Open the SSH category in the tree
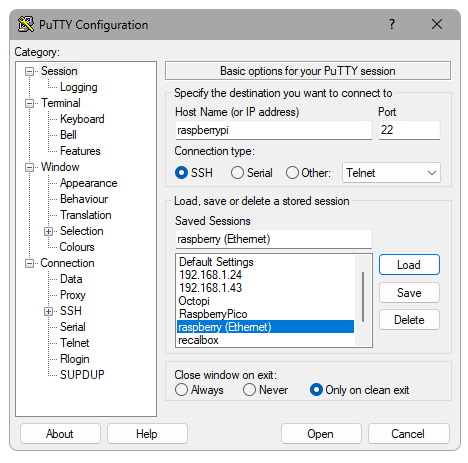The image size is (468, 463). [71, 311]
